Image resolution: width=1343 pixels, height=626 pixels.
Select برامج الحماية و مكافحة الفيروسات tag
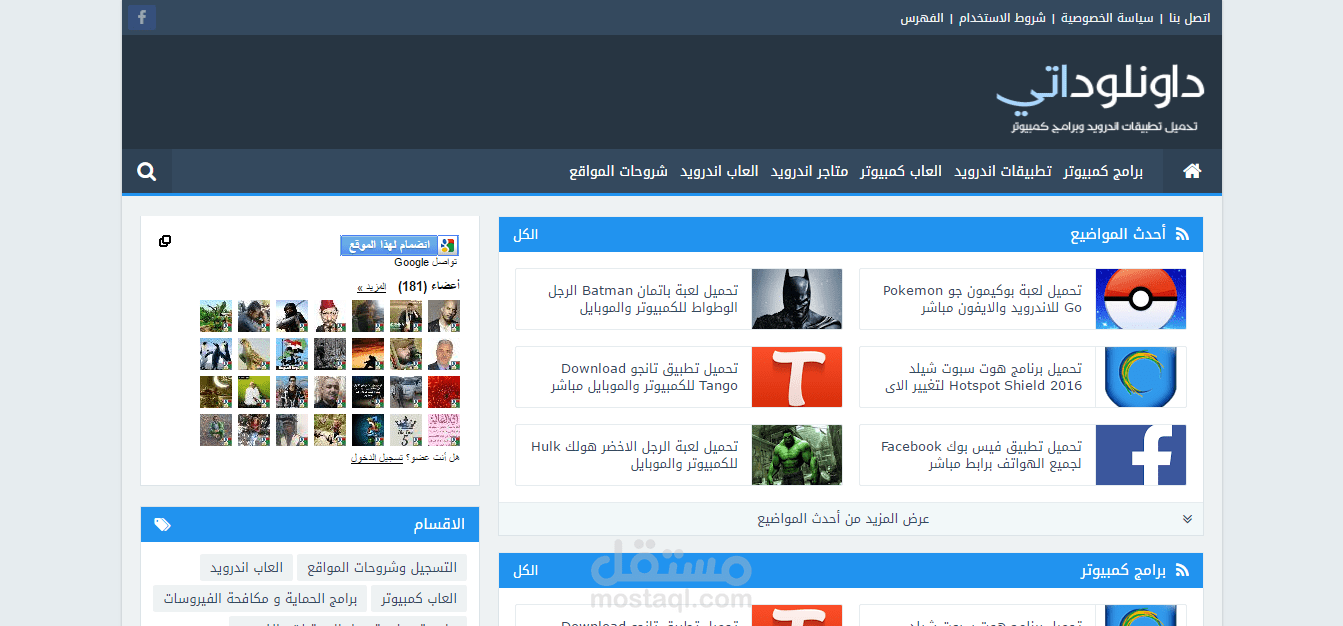pos(259,598)
